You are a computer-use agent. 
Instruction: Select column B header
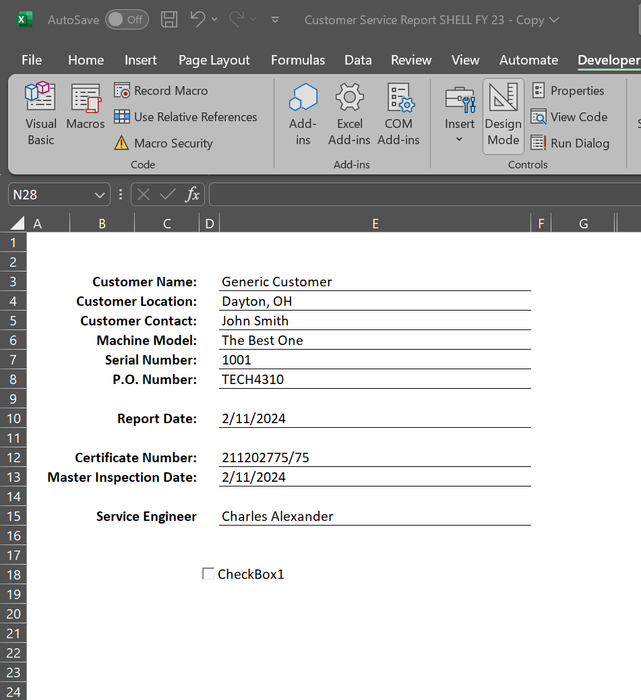tap(102, 223)
